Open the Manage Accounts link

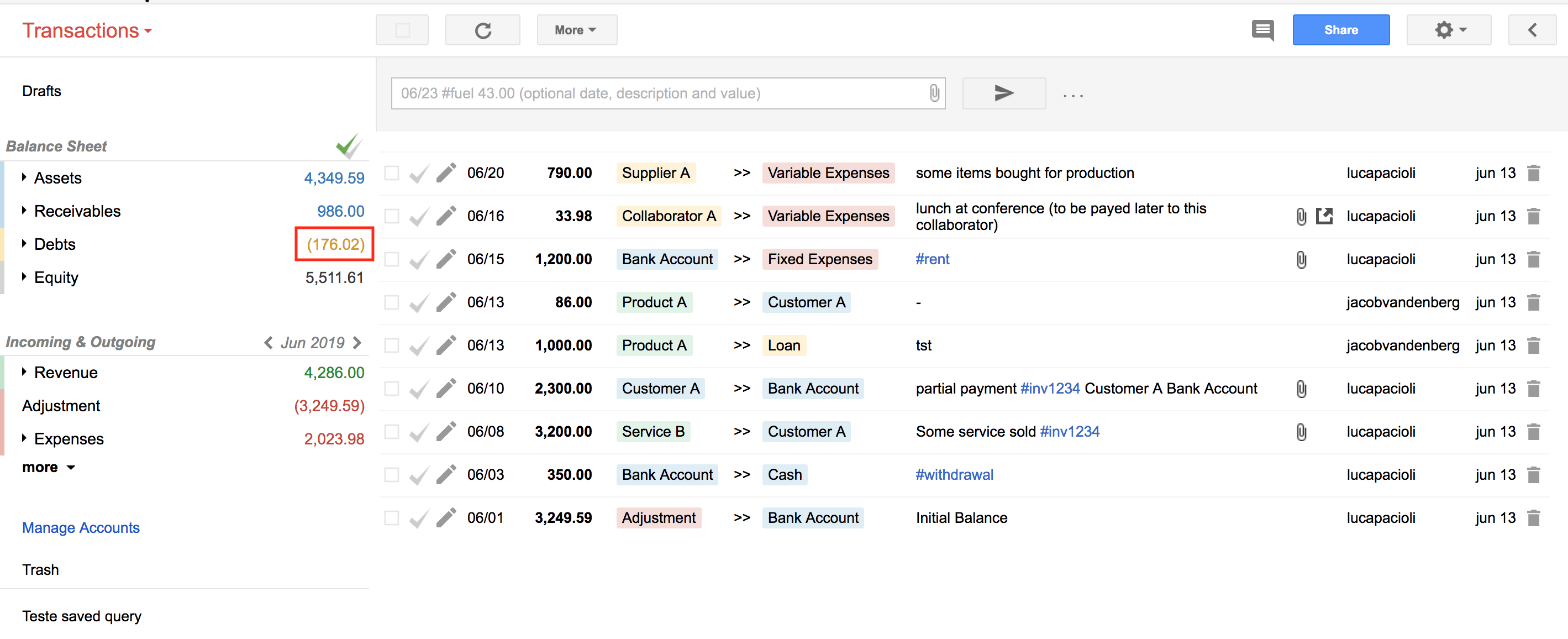coord(81,527)
